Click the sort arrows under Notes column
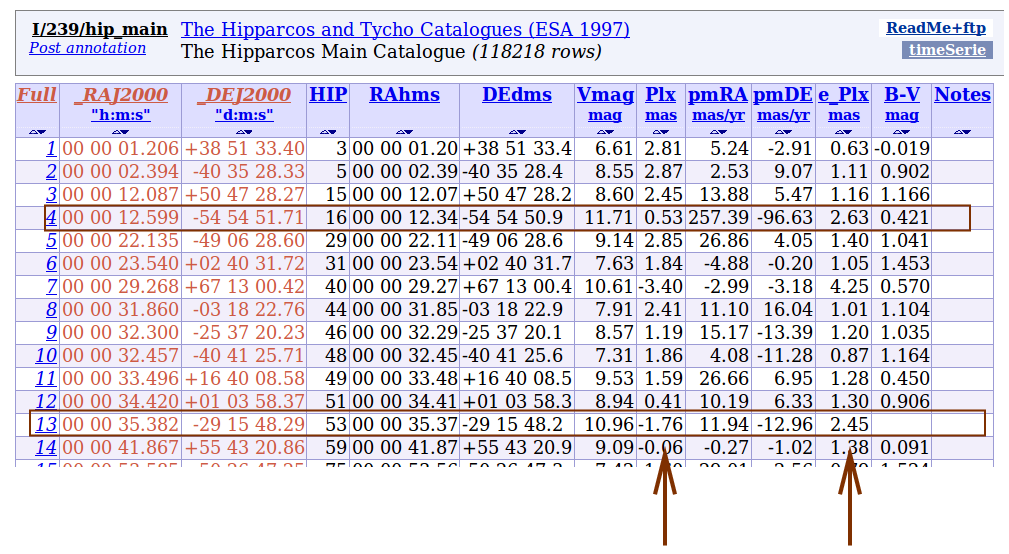The height and width of the screenshot is (554, 1009). [961, 132]
